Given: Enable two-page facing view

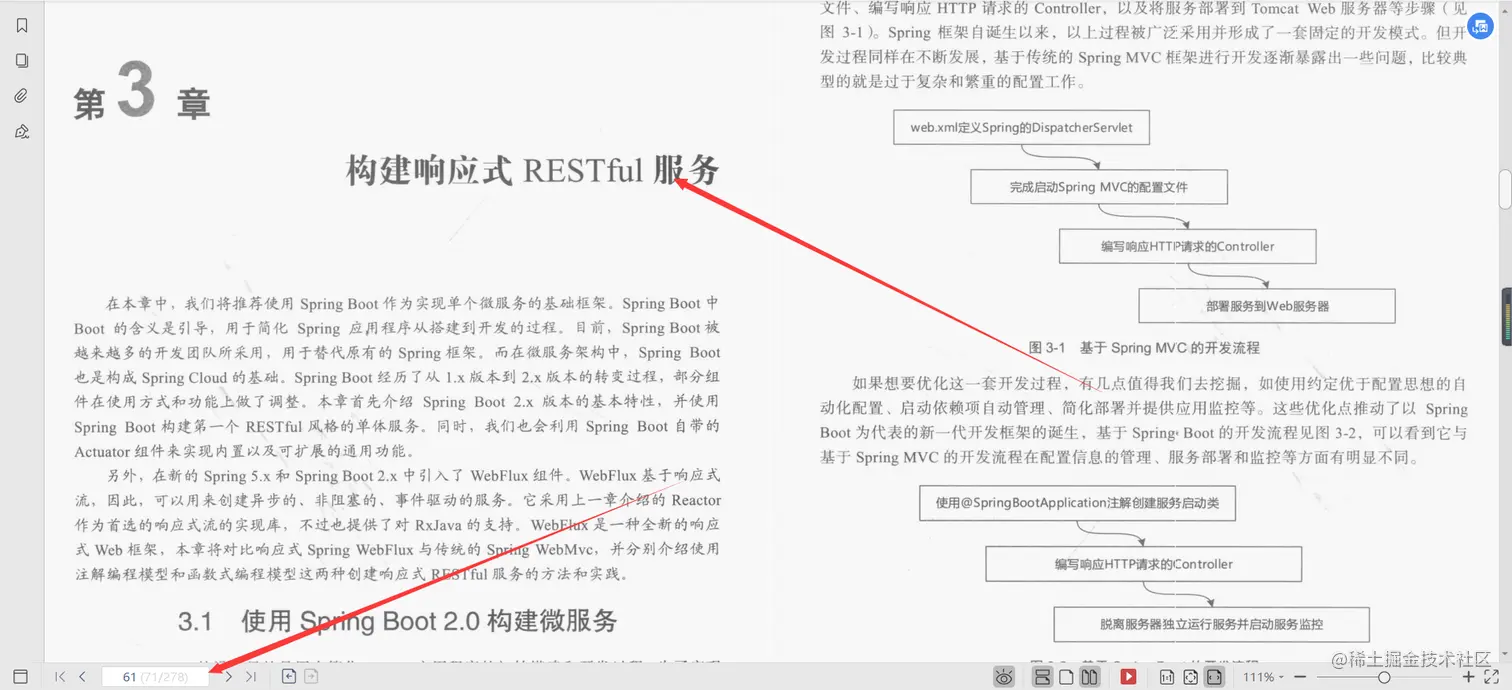Looking at the screenshot, I should 1090,676.
